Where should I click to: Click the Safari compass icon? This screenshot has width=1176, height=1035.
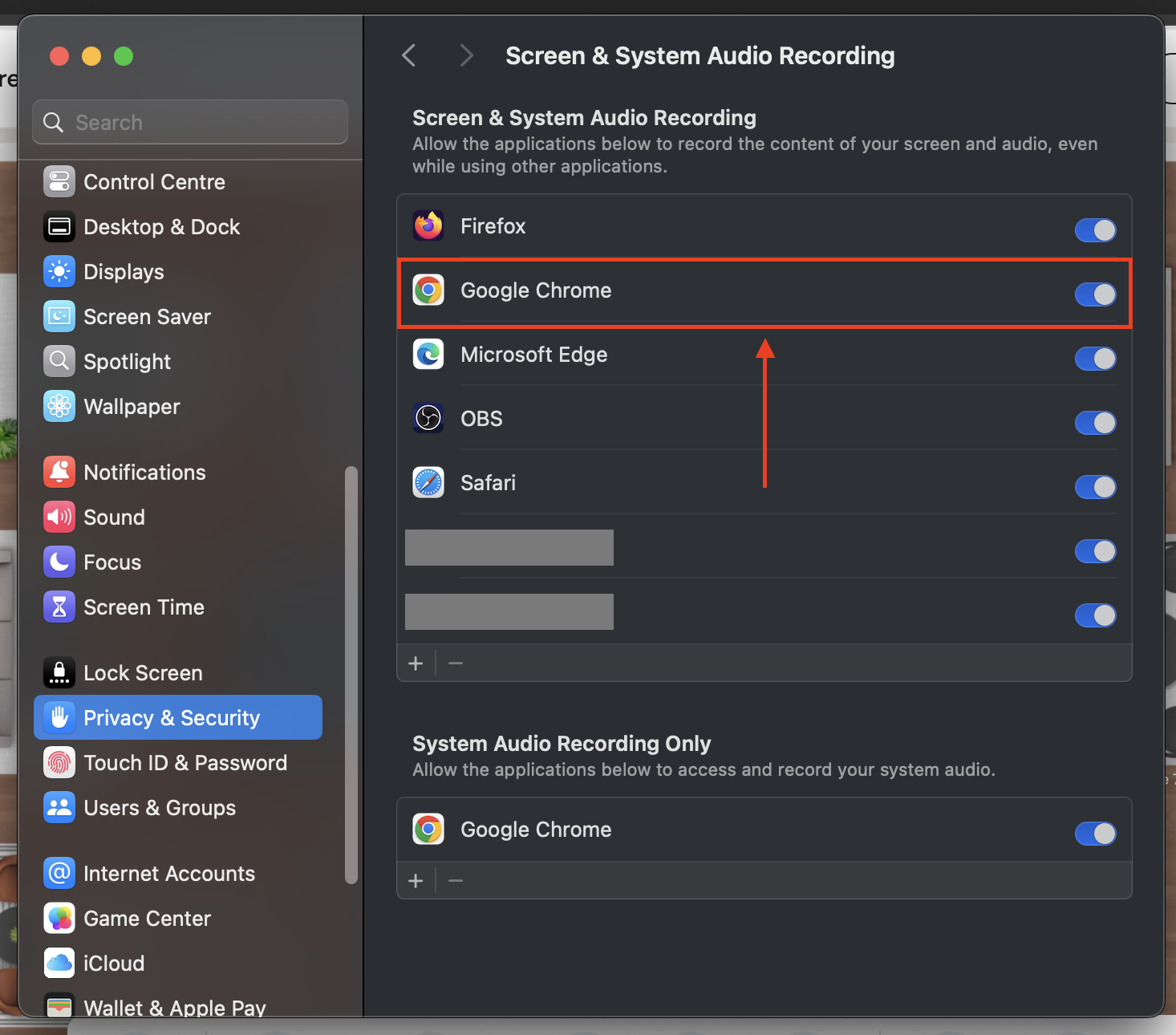(428, 483)
